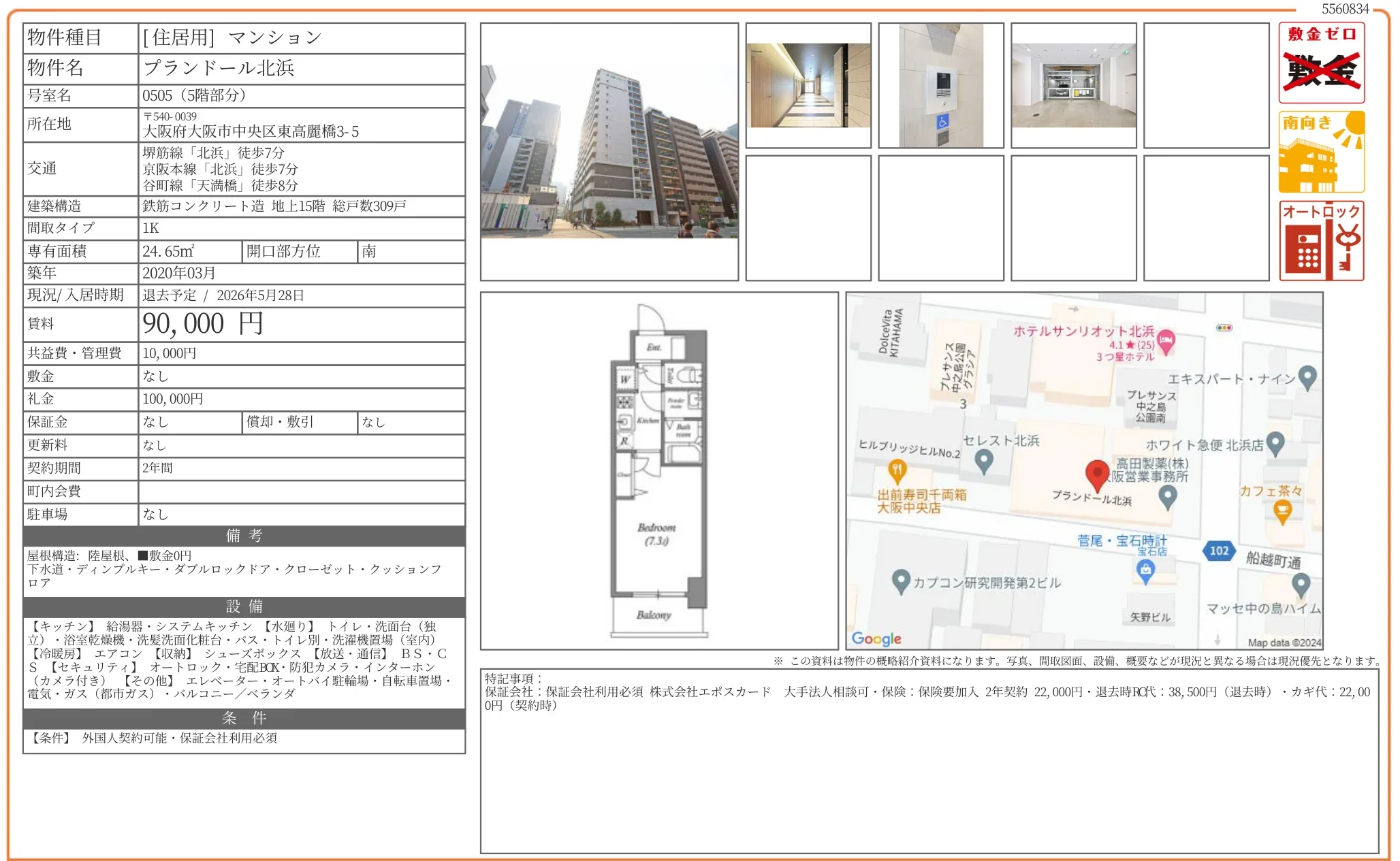This screenshot has width=1400, height=861.
Task: Click the 設備 section header bar
Action: pos(244,606)
